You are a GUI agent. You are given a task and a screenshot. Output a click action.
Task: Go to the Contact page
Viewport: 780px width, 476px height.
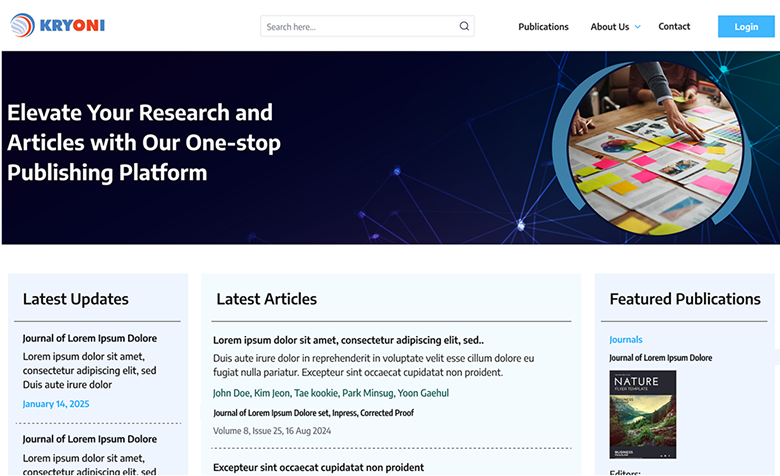tap(674, 26)
